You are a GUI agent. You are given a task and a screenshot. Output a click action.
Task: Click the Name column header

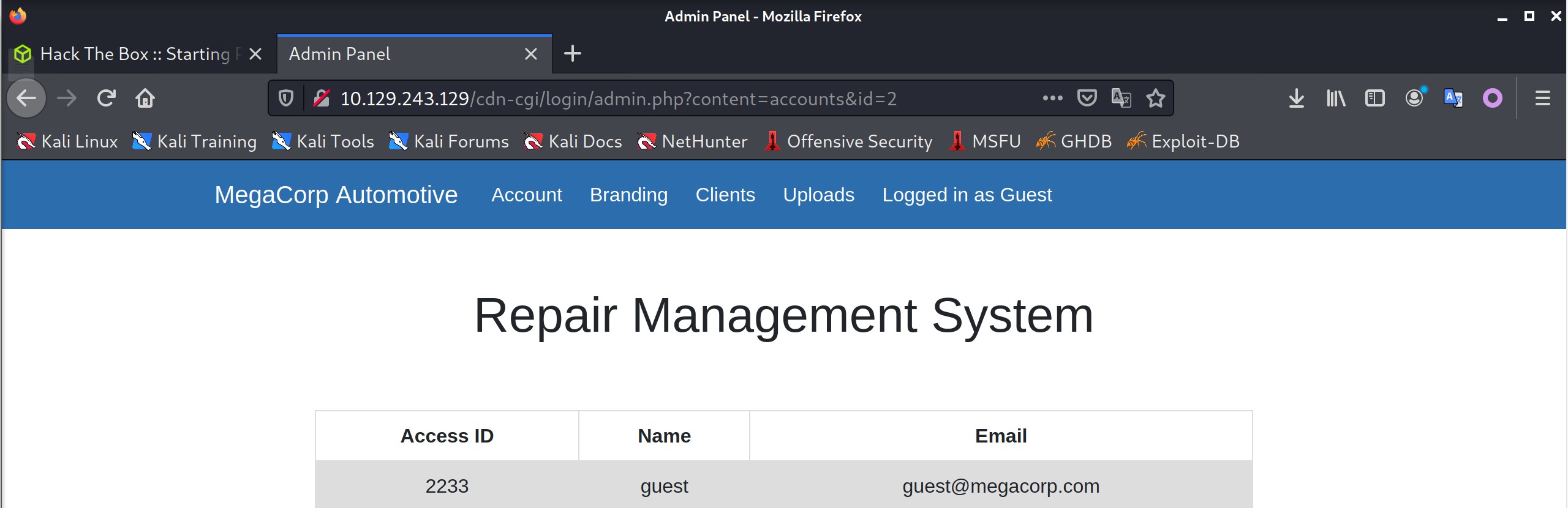(x=665, y=436)
